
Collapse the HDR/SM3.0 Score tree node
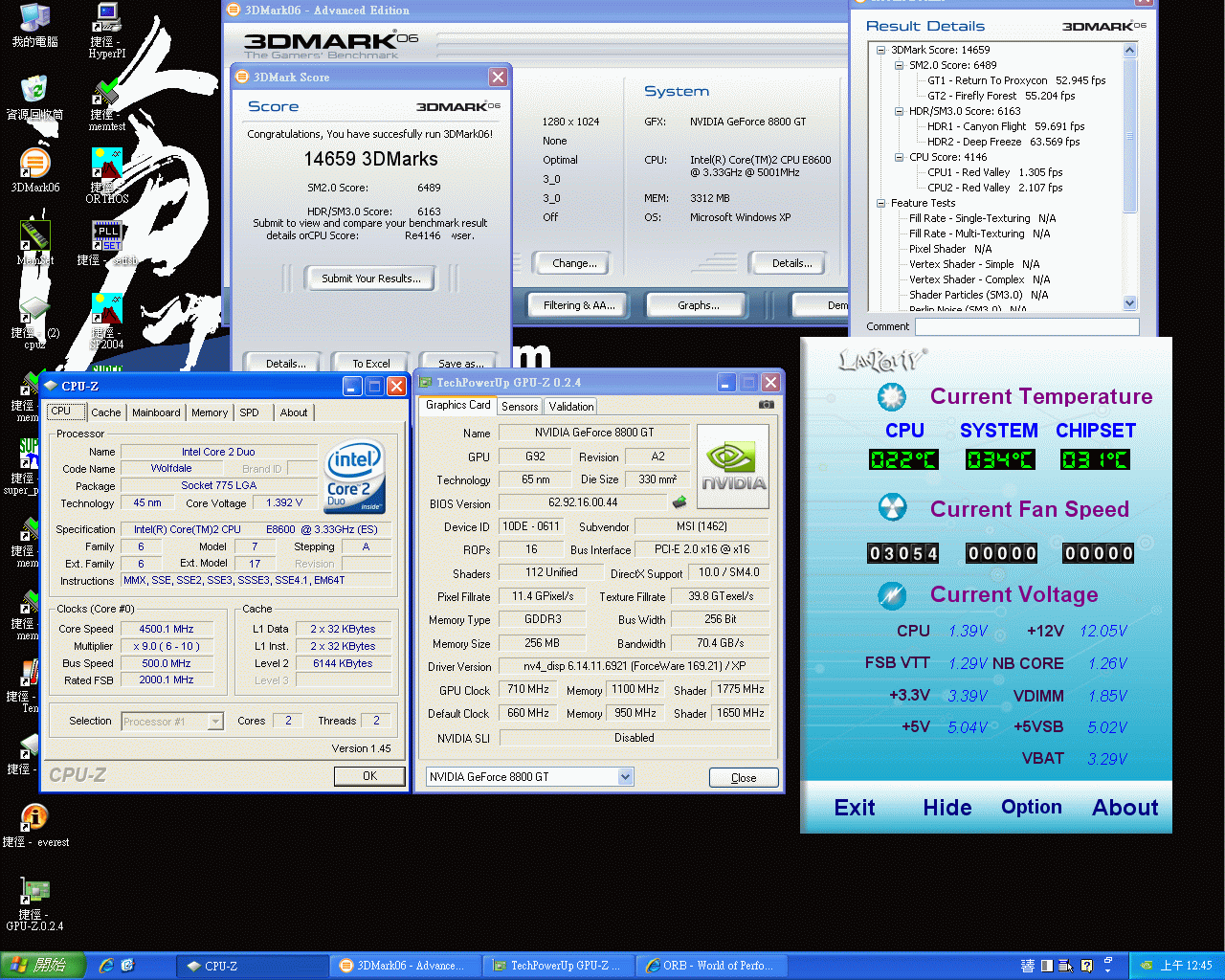pos(899,111)
